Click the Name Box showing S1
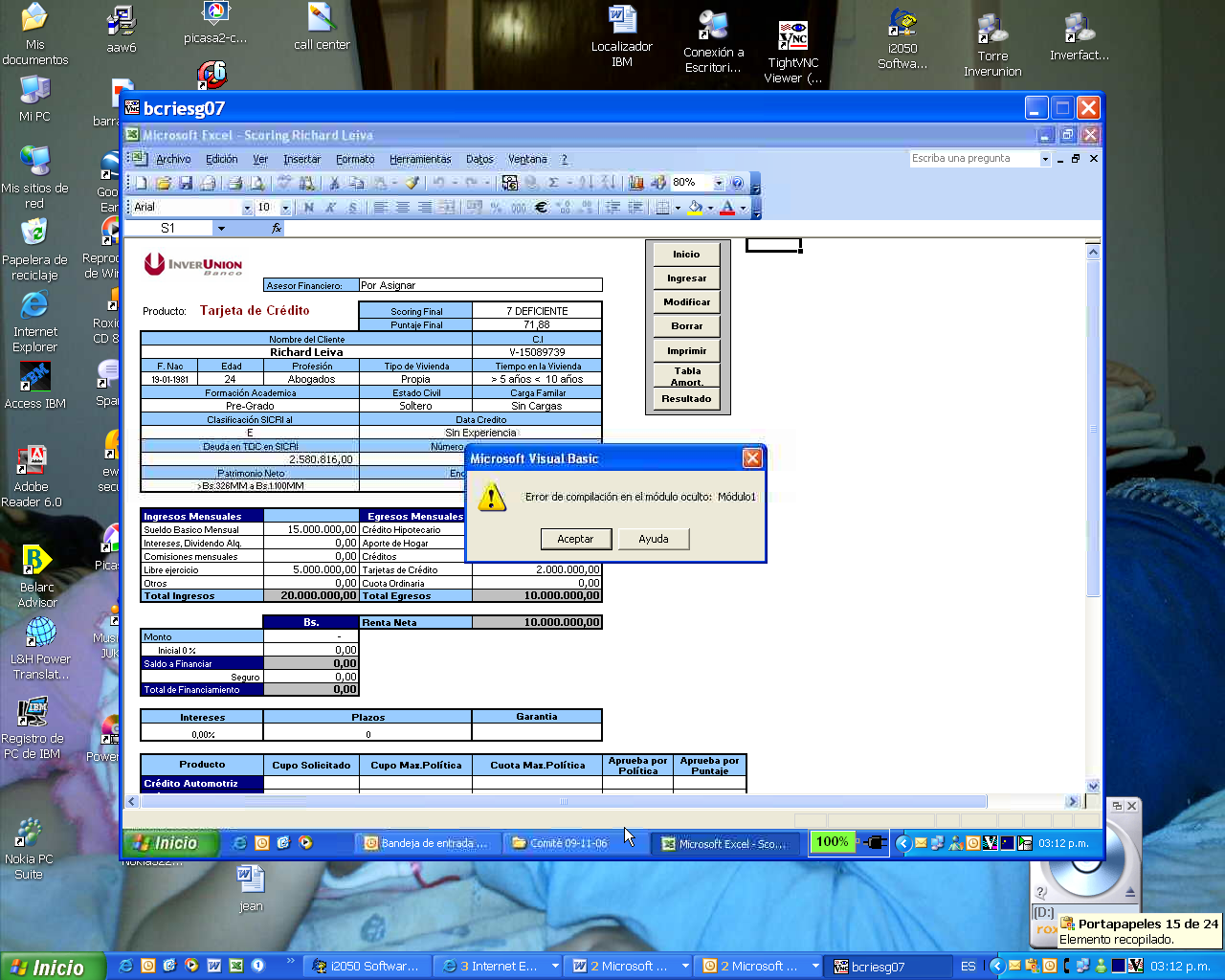 click(x=168, y=228)
